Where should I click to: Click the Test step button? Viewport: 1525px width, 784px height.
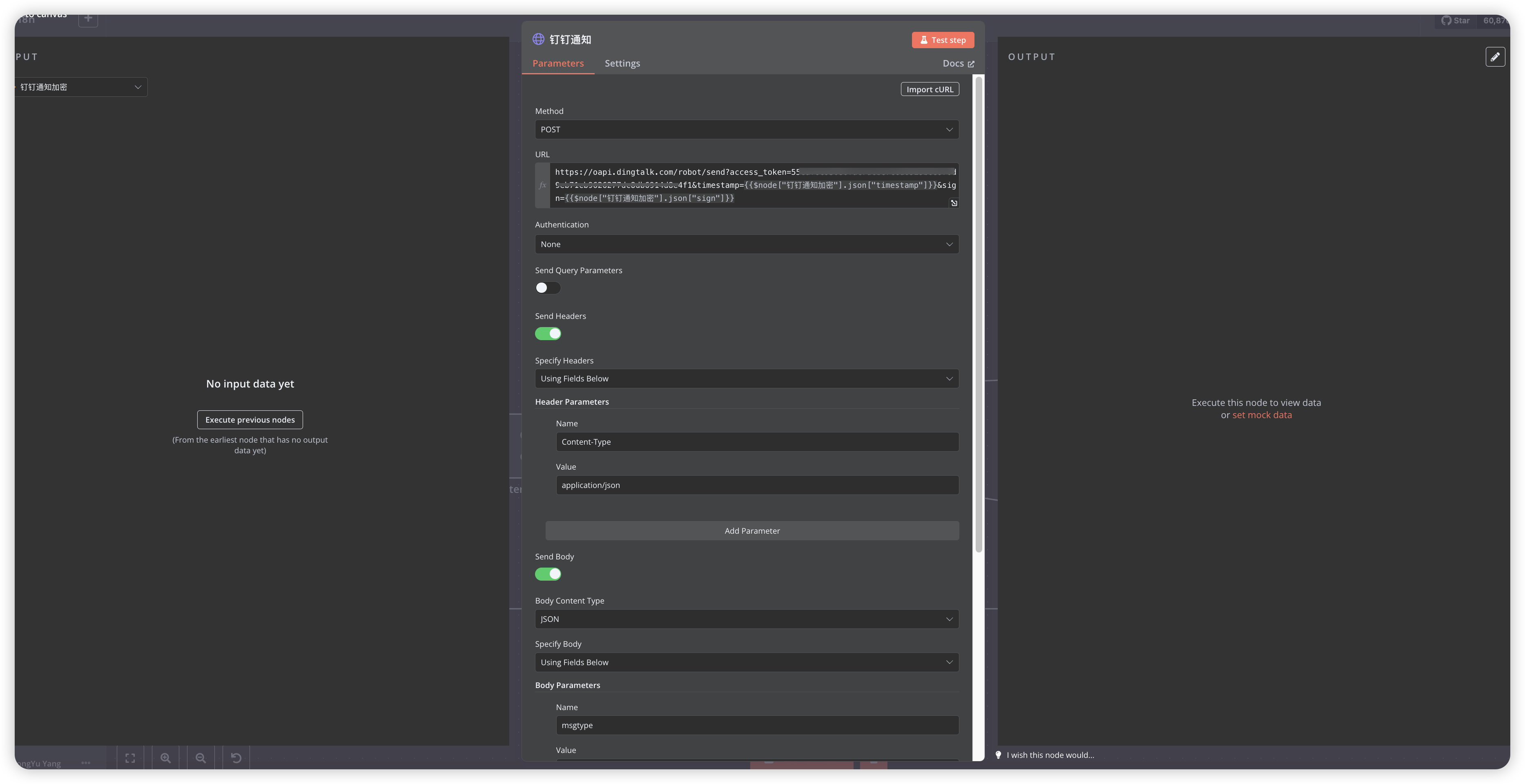[x=943, y=40]
